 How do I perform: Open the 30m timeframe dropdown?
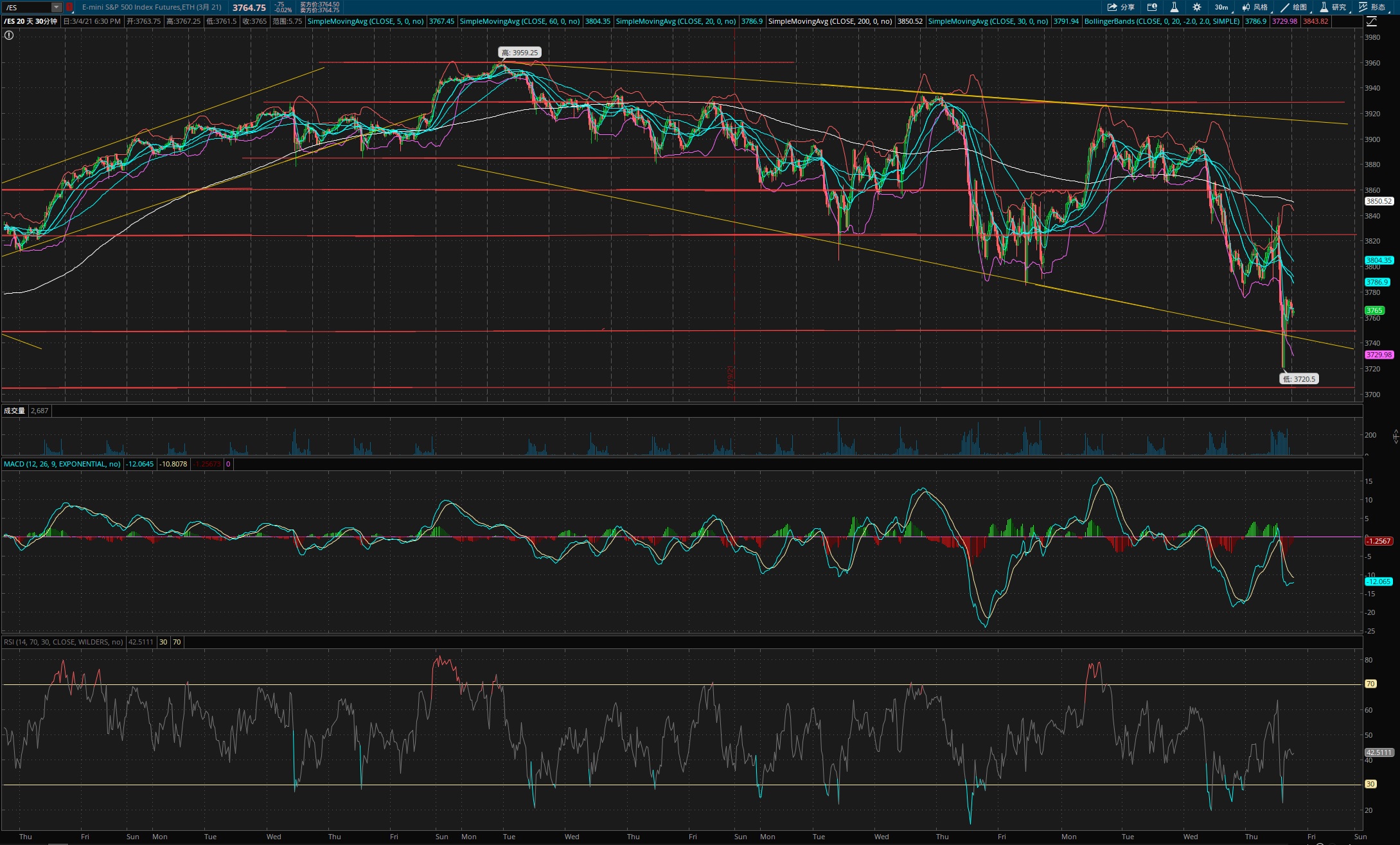(1222, 7)
